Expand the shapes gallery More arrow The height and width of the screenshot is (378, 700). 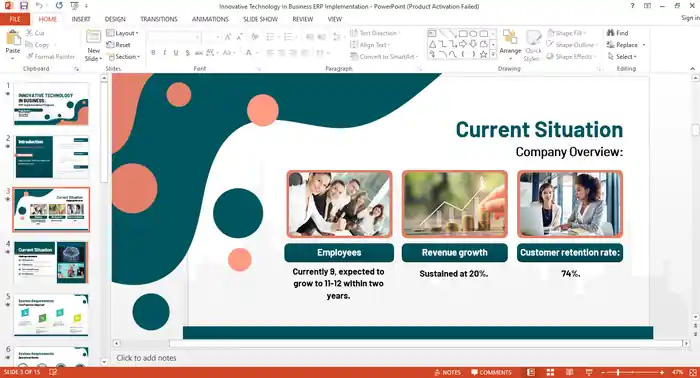coord(493,54)
